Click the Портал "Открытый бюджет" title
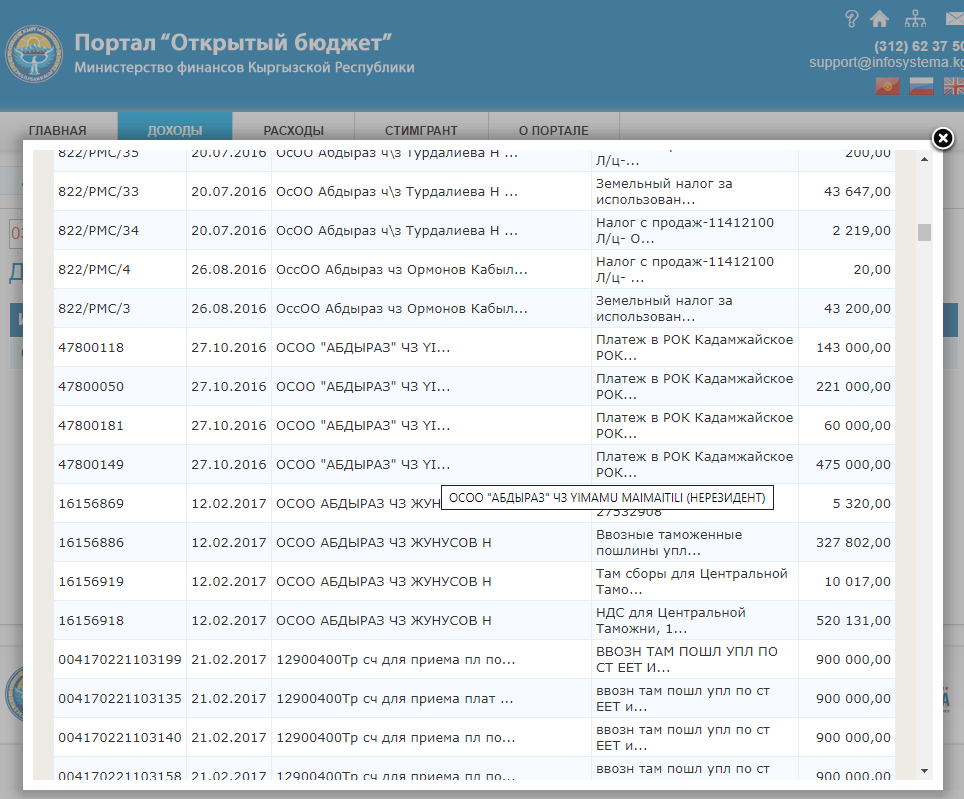Screen dimensions: 964x799 coord(232,43)
